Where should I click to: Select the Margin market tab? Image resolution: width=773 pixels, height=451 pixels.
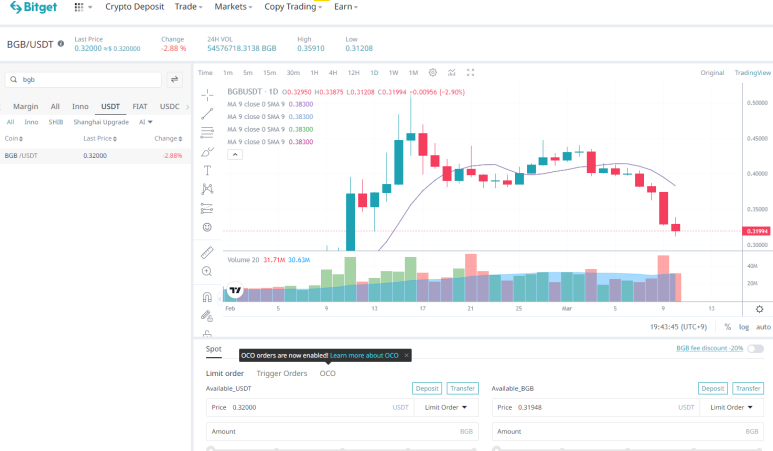[26, 106]
